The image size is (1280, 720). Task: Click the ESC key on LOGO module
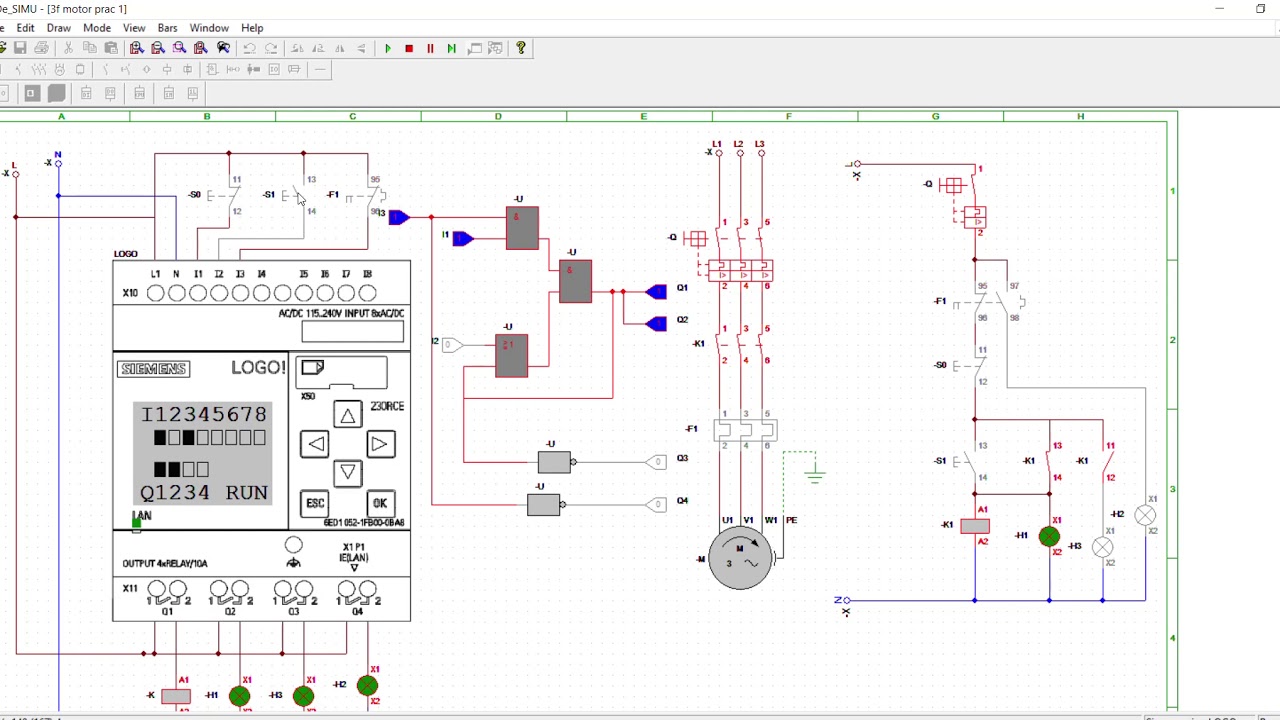point(315,503)
